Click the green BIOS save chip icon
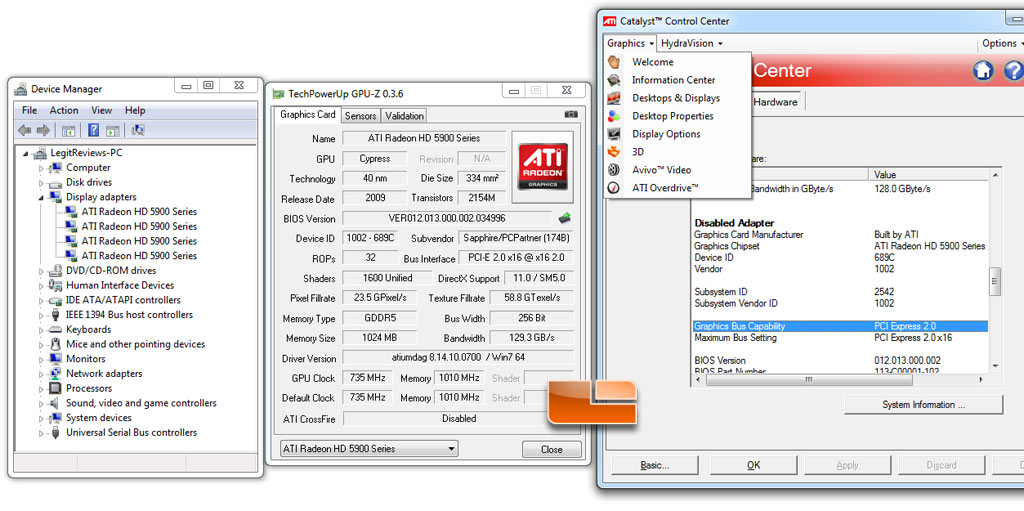The width and height of the screenshot is (1024, 511). tap(565, 218)
